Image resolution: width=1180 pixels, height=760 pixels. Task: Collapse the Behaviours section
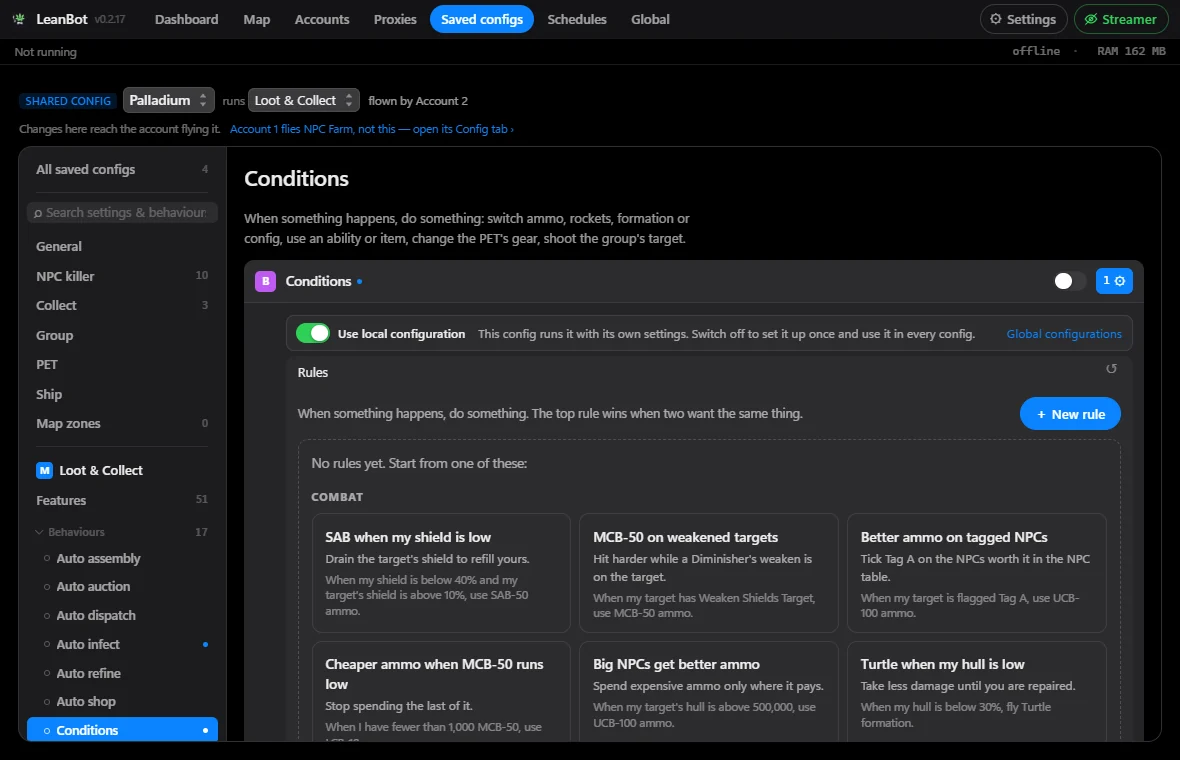click(x=122, y=532)
